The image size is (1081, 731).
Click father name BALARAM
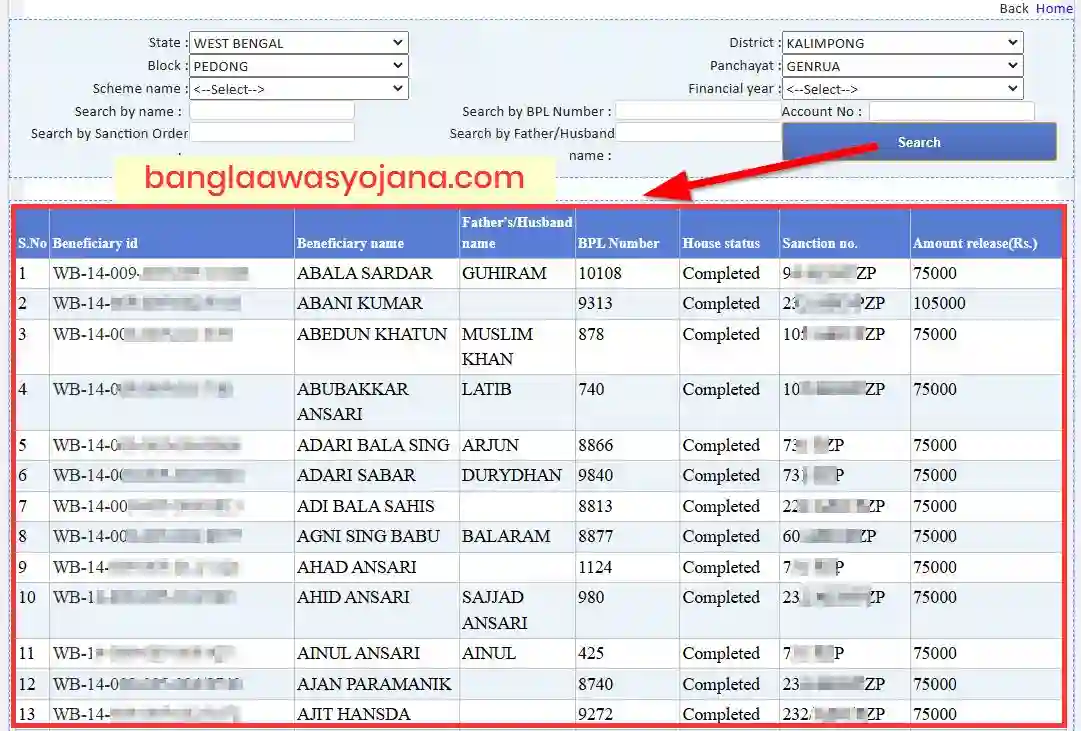[x=506, y=536]
